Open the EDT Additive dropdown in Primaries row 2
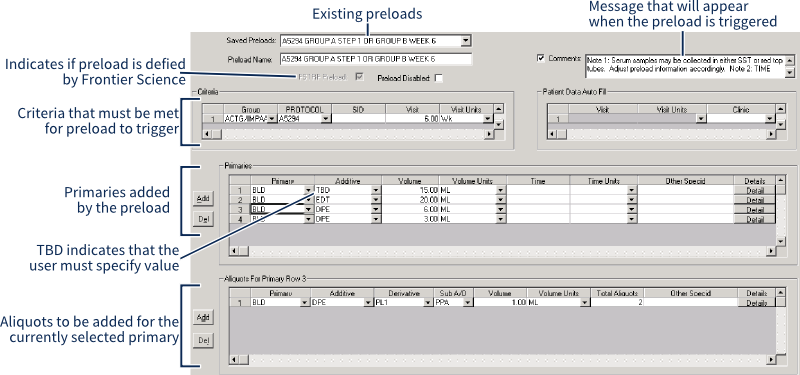The image size is (800, 375). coord(376,199)
